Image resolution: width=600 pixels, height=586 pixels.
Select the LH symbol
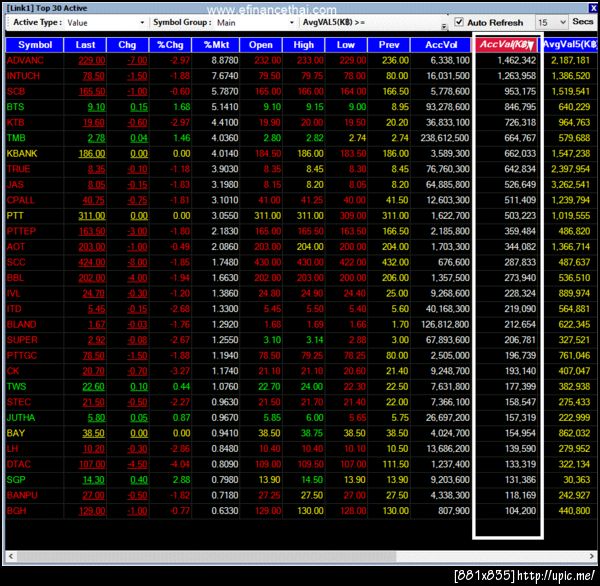12,449
